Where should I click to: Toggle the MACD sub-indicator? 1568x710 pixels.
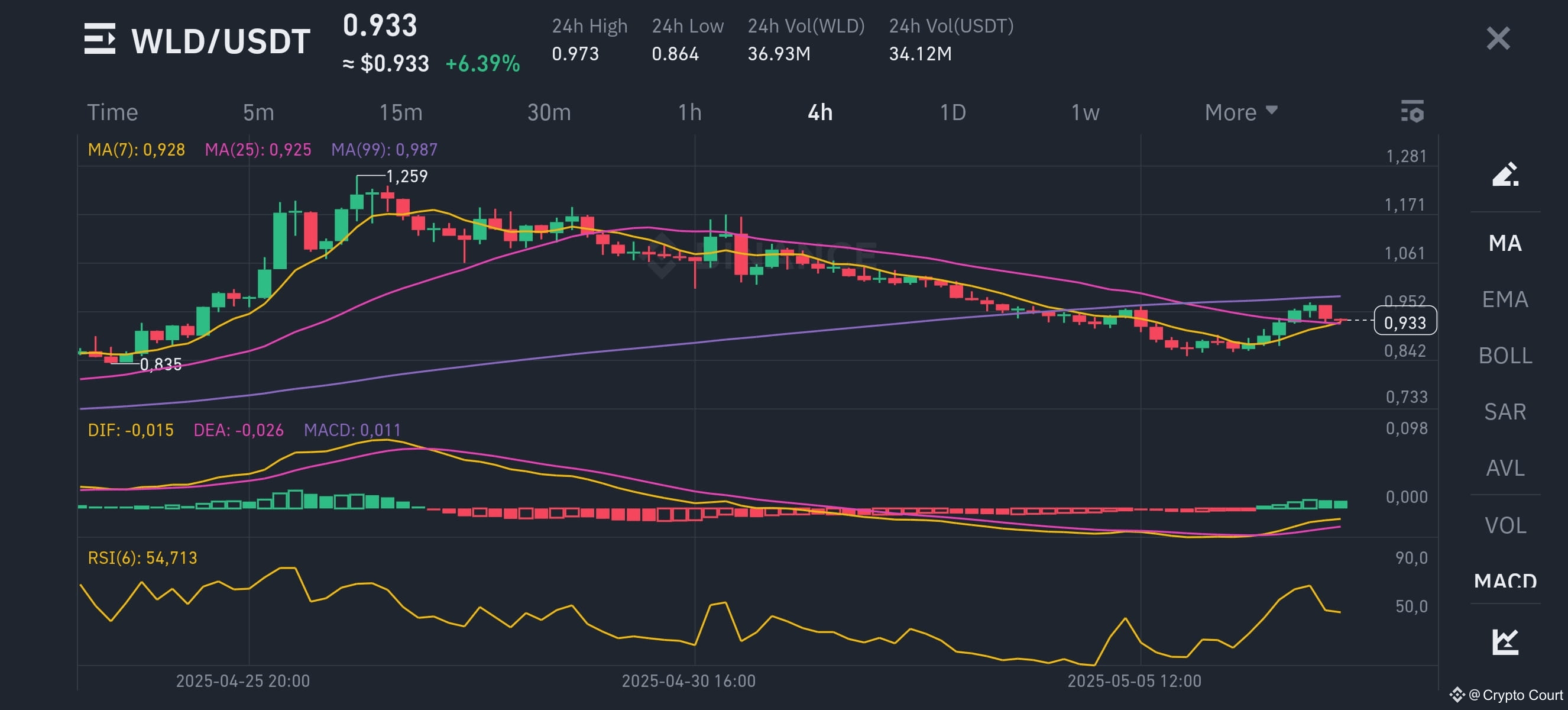point(1505,580)
